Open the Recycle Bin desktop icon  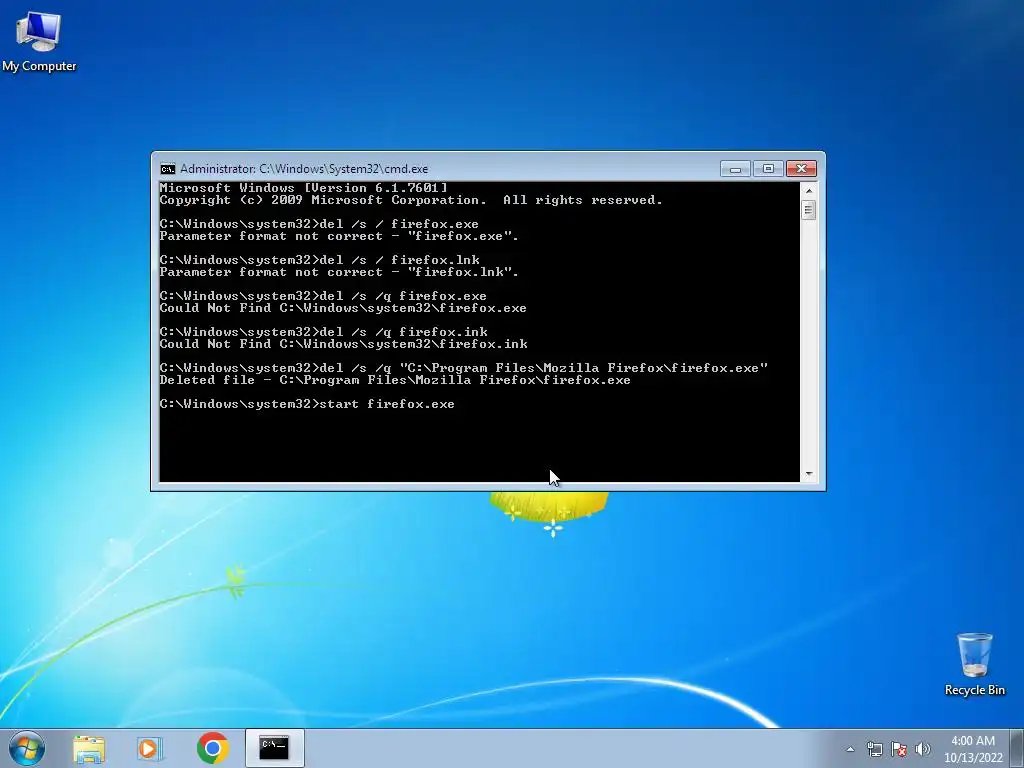click(x=974, y=664)
